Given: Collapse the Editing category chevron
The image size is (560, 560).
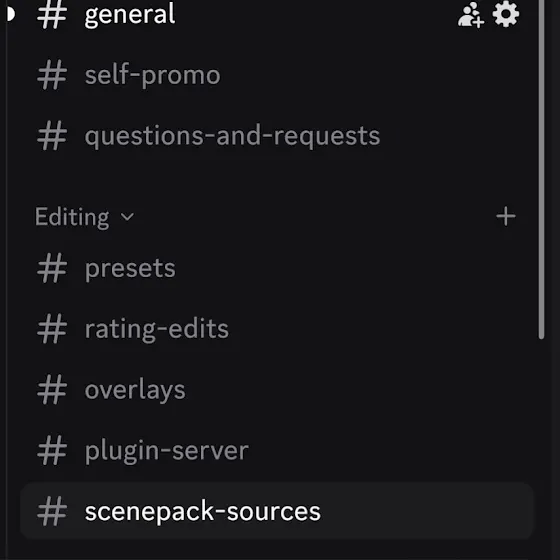Looking at the screenshot, I should [x=127, y=217].
